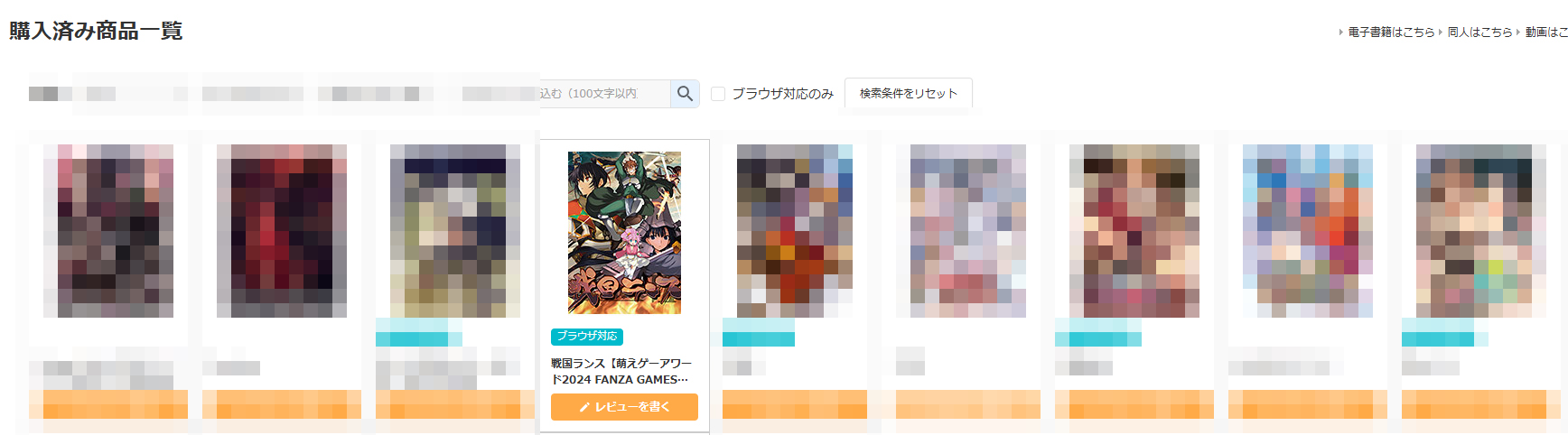Open the 同人はこちら link

pos(1479,32)
